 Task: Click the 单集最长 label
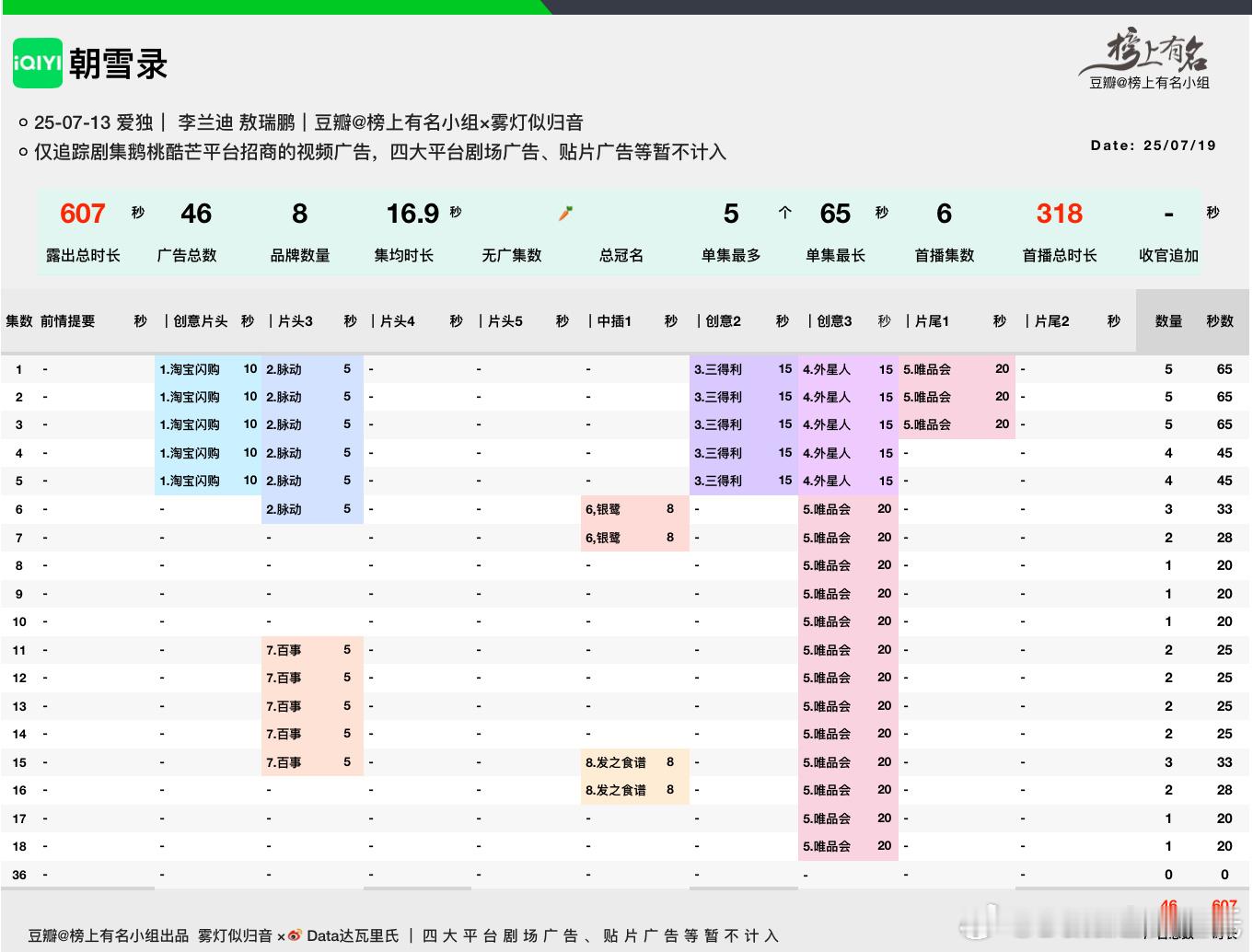[835, 255]
